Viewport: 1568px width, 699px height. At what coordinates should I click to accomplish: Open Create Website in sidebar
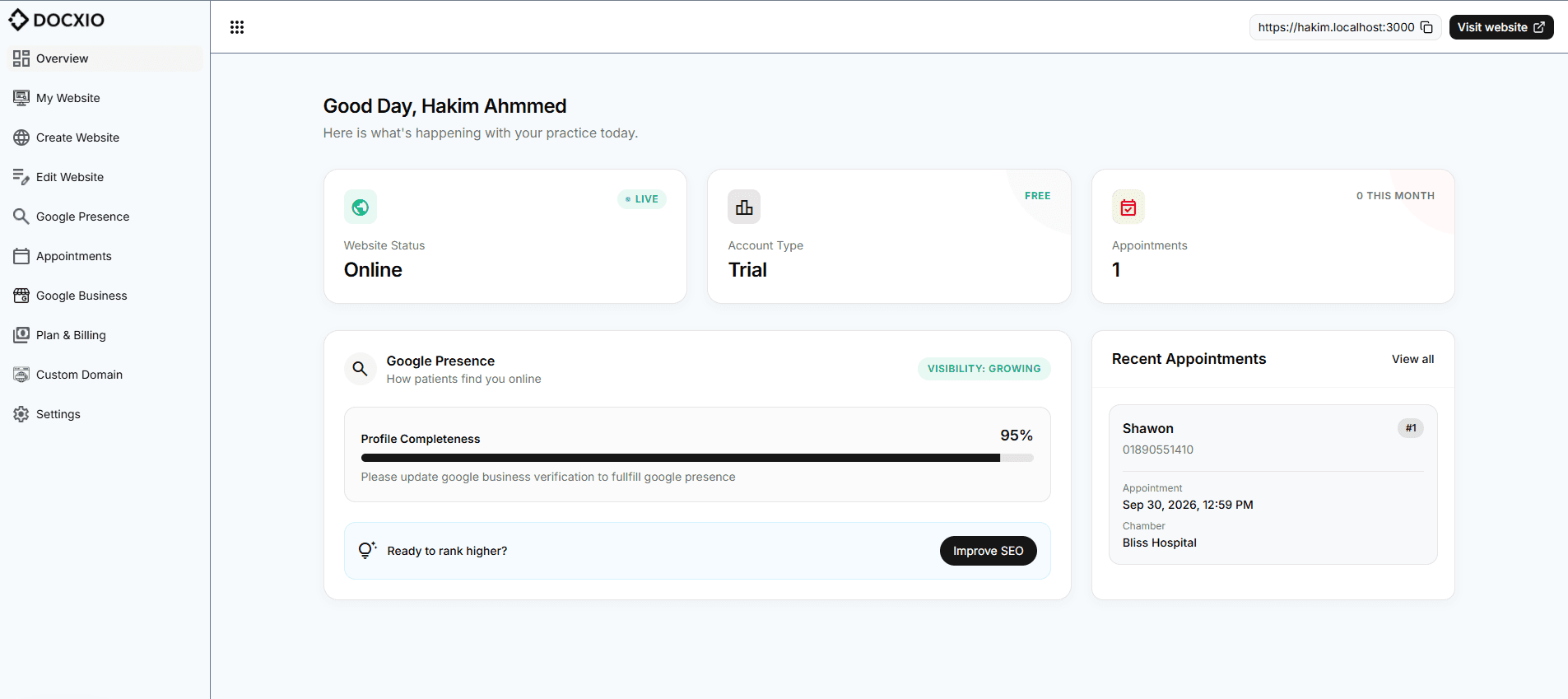(105, 137)
